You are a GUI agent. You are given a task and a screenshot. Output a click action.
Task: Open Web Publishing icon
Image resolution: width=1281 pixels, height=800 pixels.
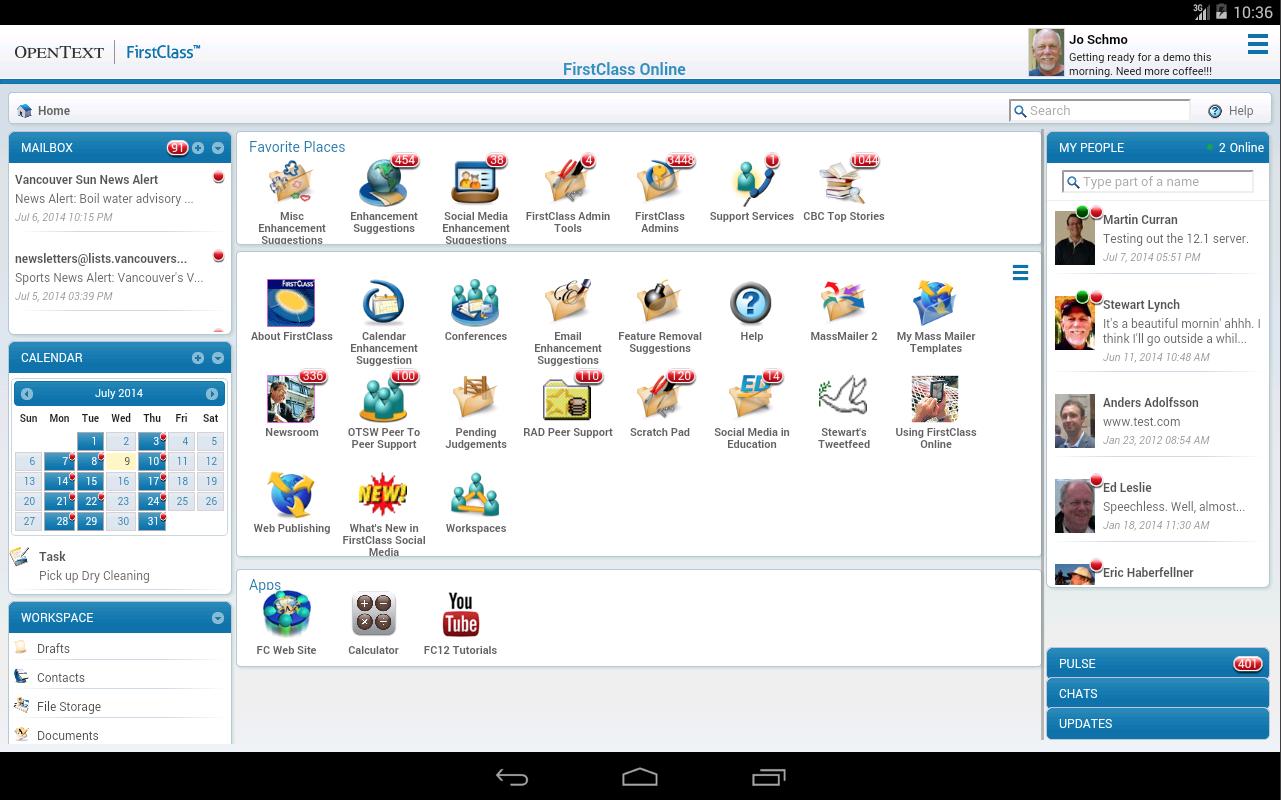pos(292,495)
